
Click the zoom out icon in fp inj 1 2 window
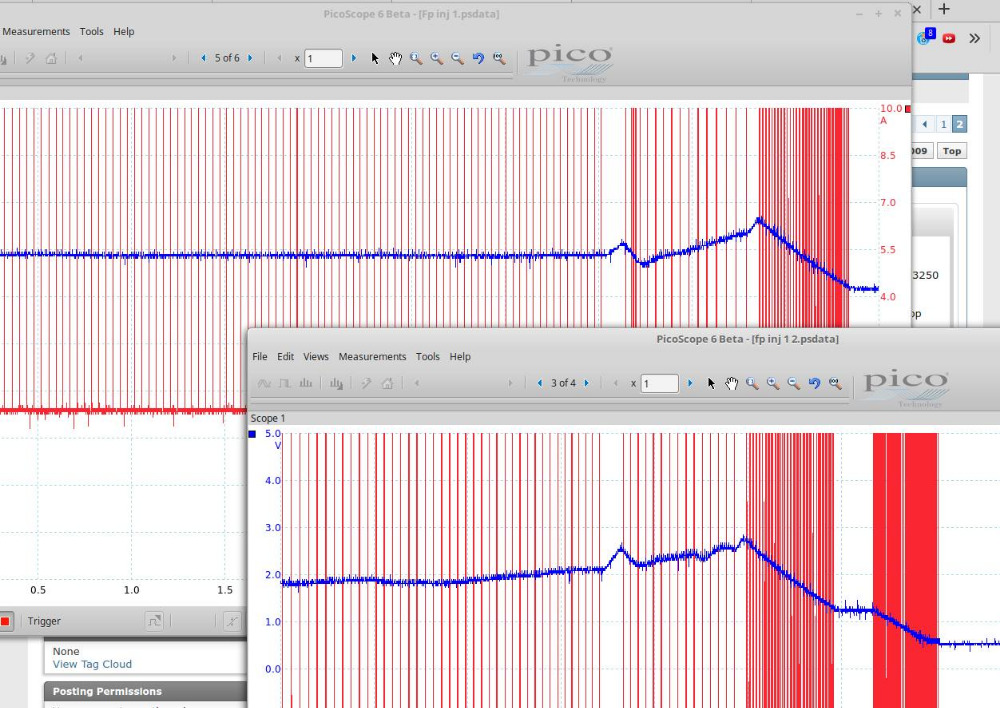pos(794,384)
